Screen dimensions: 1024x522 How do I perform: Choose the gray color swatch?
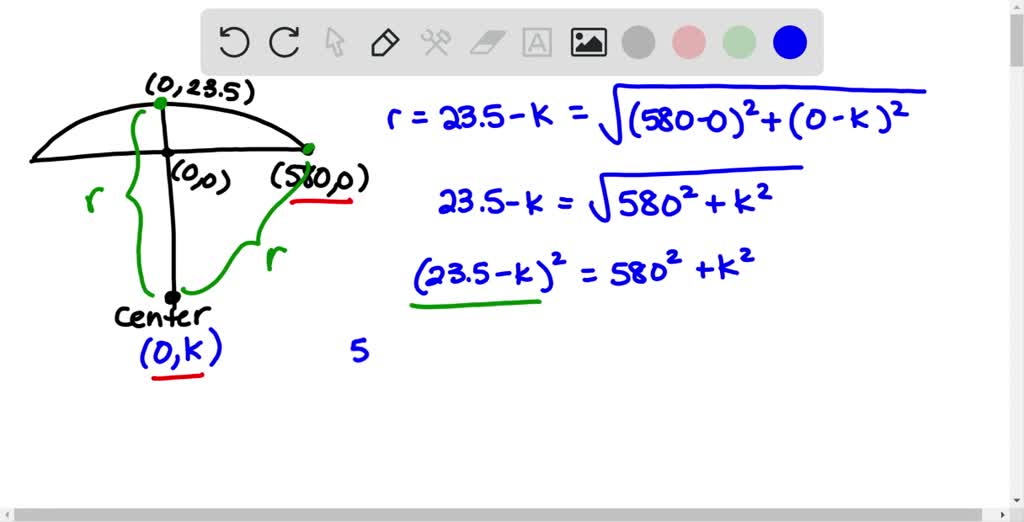click(639, 42)
